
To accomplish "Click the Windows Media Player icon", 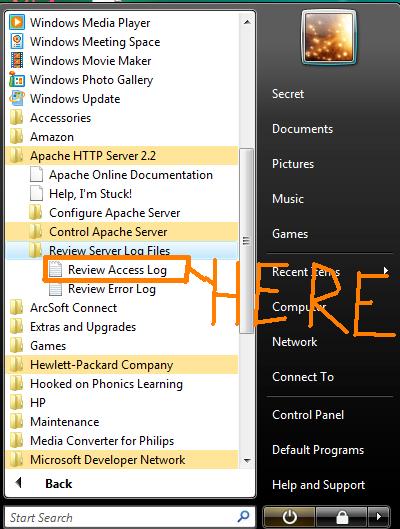I will click(17, 22).
